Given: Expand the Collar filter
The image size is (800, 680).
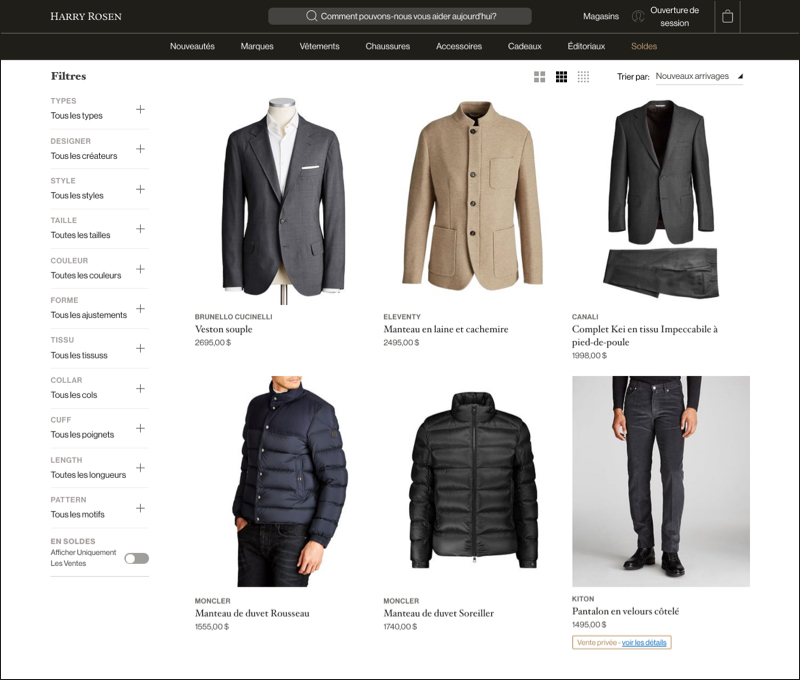Looking at the screenshot, I should tap(140, 389).
